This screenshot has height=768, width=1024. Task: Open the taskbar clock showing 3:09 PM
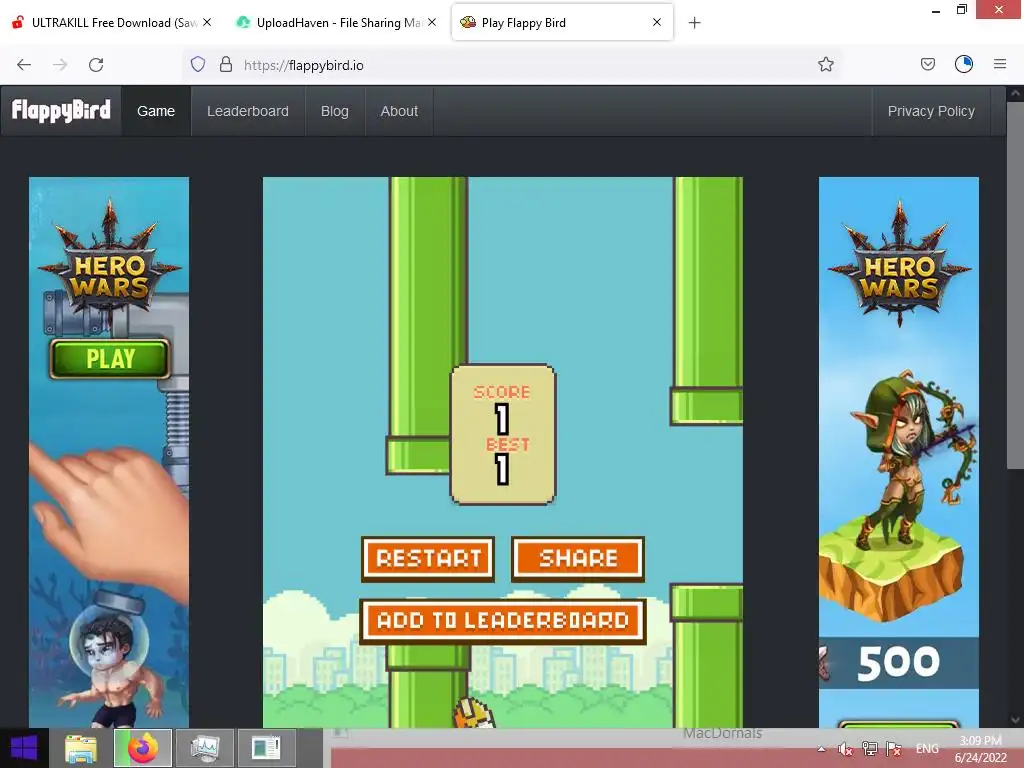tap(981, 749)
